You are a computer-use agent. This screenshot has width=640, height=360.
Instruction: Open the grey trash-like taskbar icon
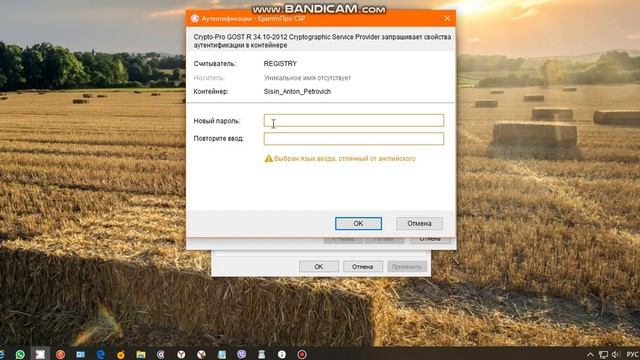click(x=262, y=354)
